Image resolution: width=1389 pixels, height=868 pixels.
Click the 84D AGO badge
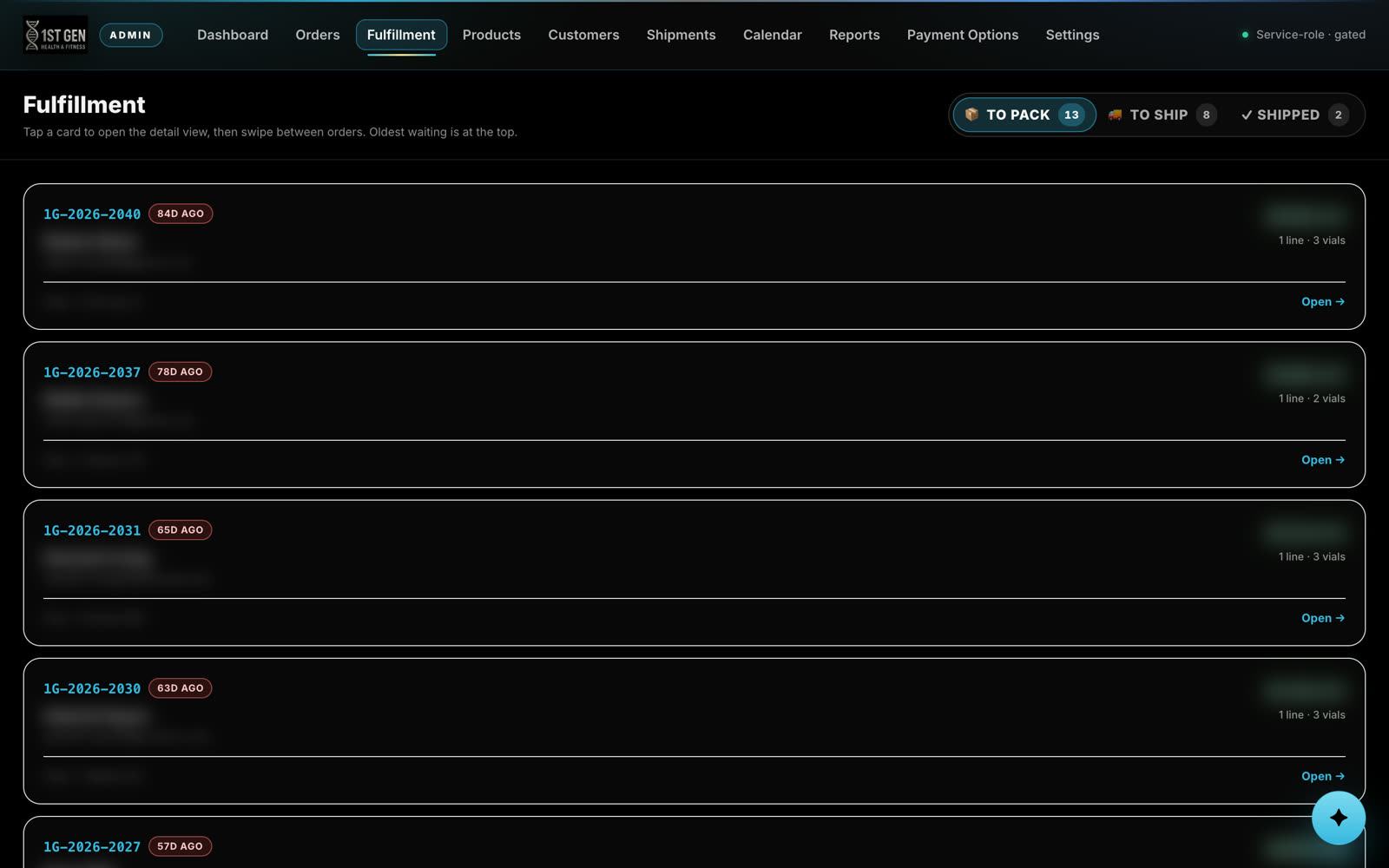[x=181, y=214]
